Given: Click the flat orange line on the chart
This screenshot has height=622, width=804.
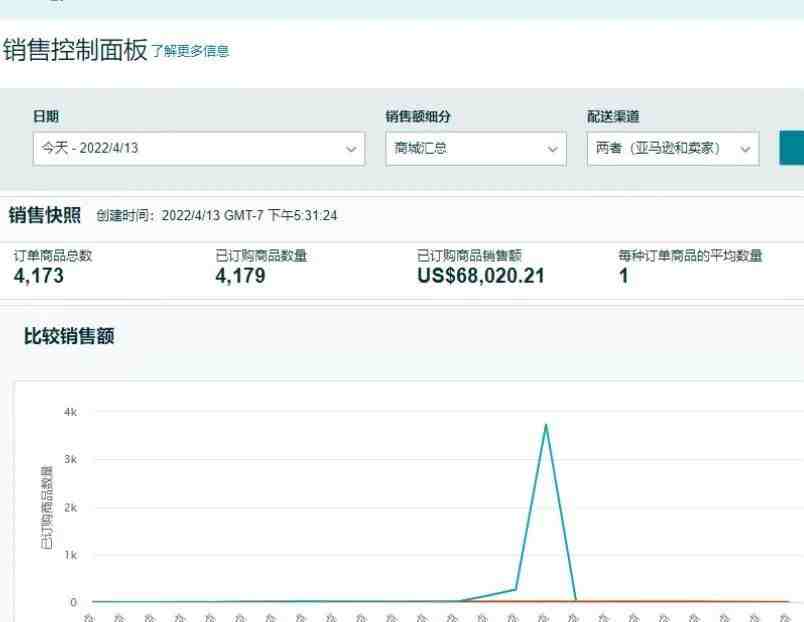Looking at the screenshot, I should pyautogui.click(x=680, y=602).
